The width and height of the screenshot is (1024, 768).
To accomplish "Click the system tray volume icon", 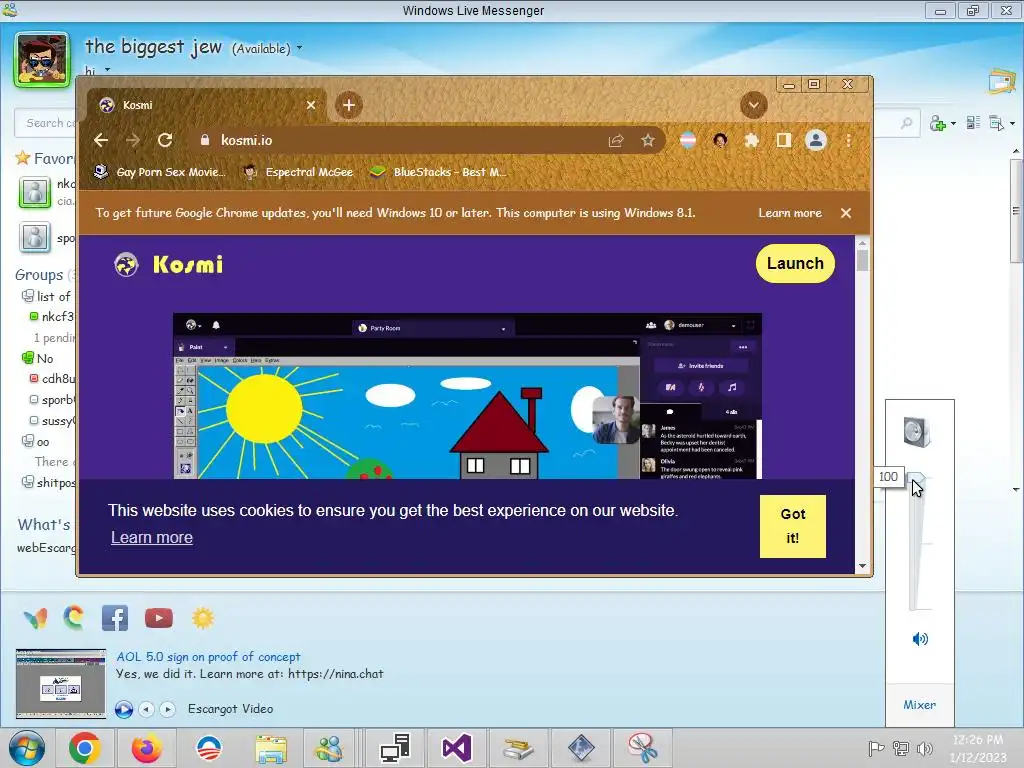I will (x=924, y=748).
